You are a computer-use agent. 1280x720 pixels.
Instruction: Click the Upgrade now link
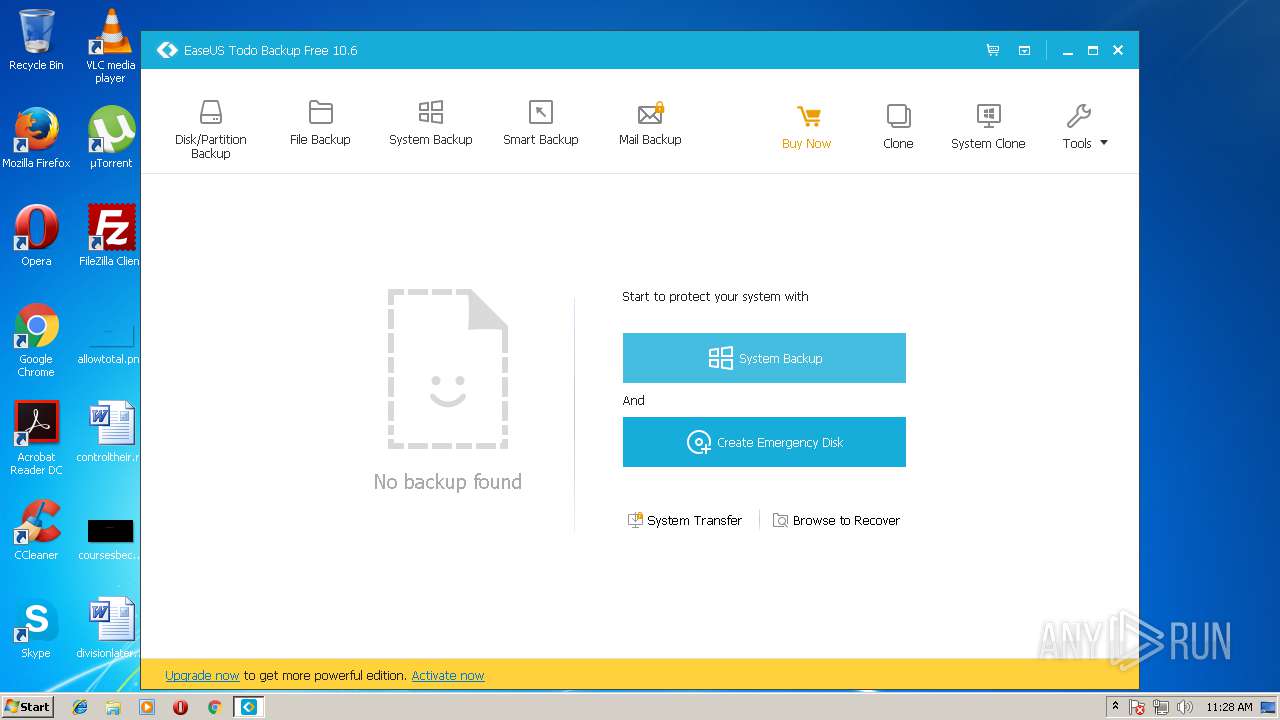pyautogui.click(x=202, y=676)
